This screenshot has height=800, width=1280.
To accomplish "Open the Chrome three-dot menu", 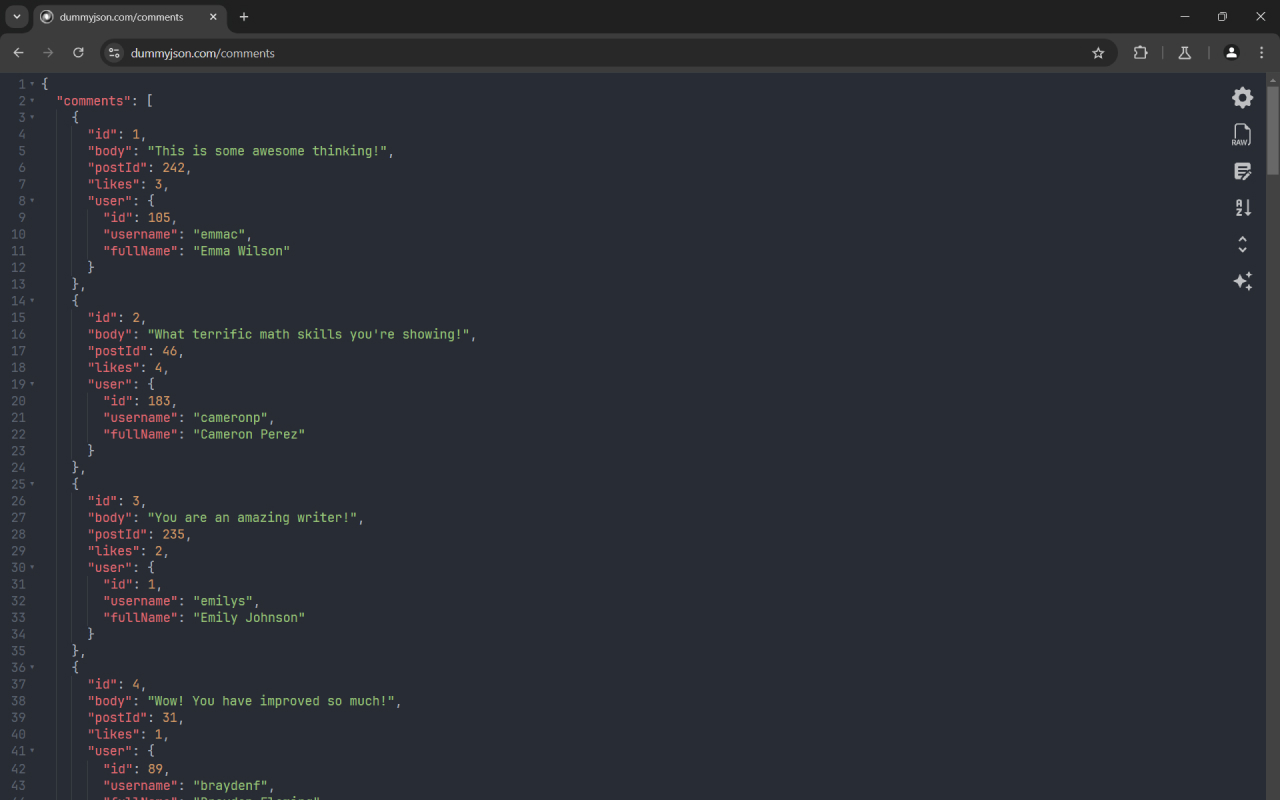I will [x=1261, y=53].
